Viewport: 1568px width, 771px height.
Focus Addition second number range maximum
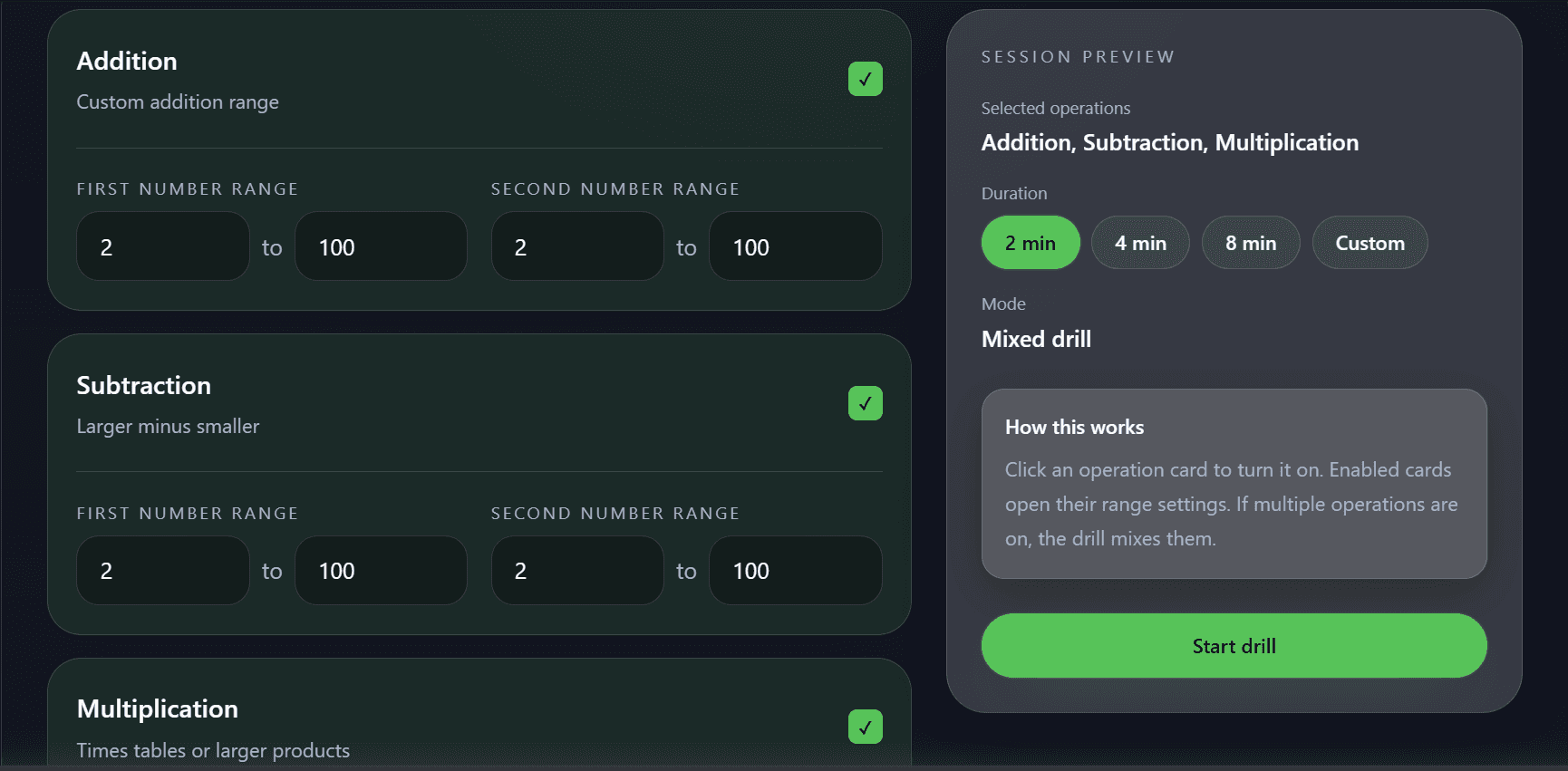pos(795,246)
